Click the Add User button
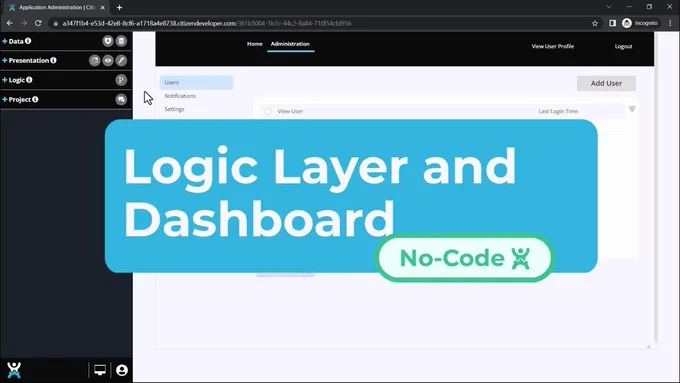680x383 pixels. (606, 83)
